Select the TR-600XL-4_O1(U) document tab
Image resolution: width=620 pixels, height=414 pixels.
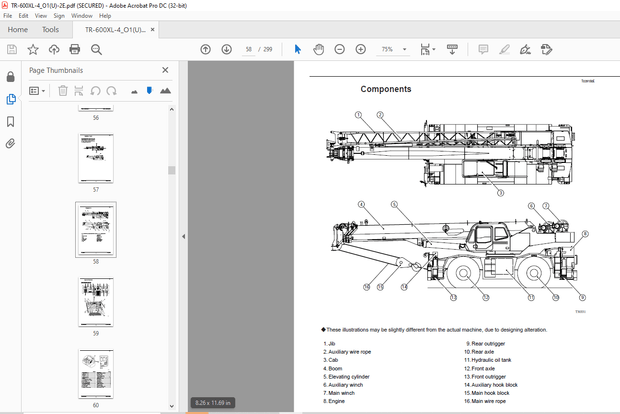click(115, 30)
